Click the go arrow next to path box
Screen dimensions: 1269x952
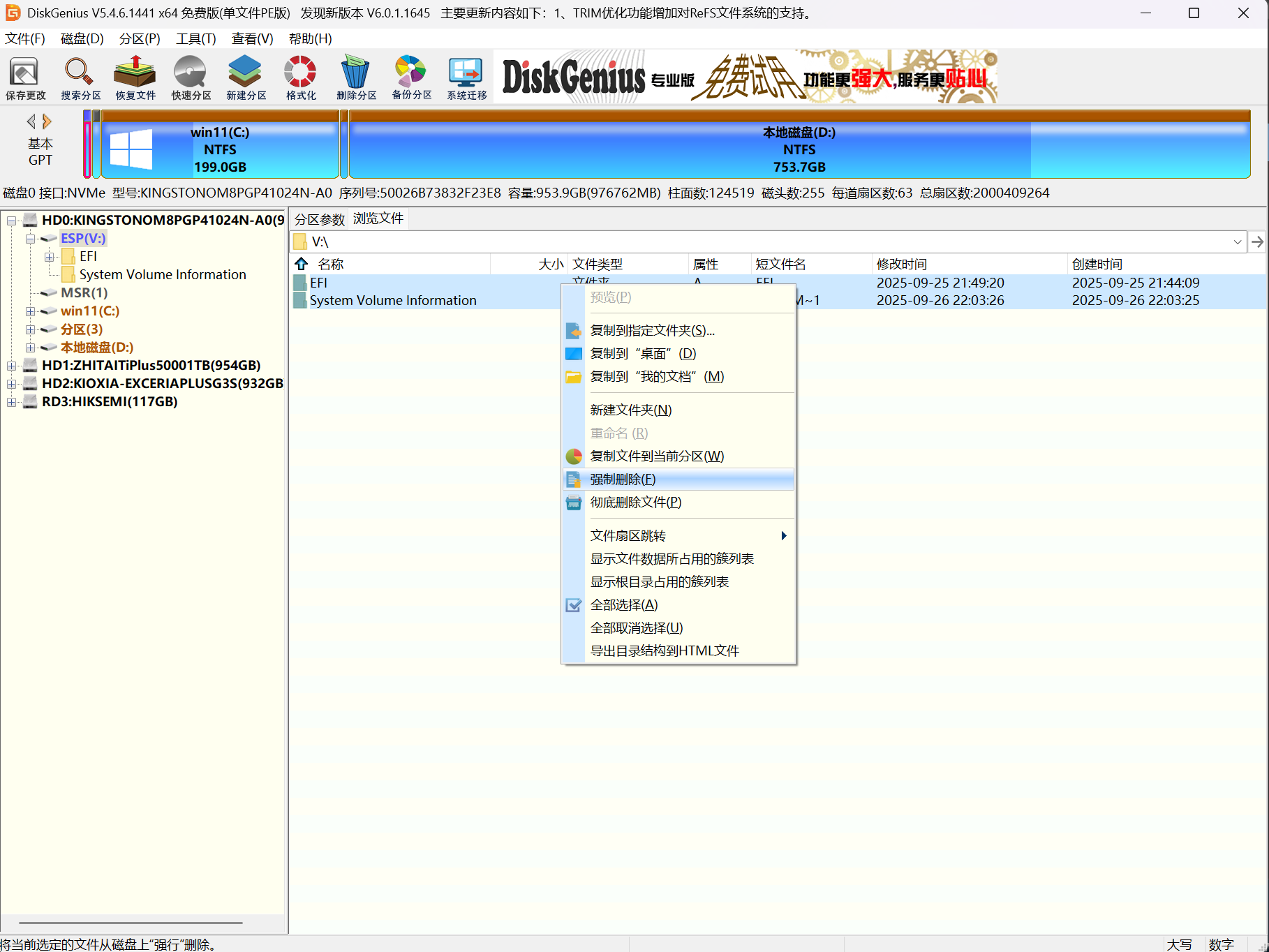click(x=1257, y=241)
